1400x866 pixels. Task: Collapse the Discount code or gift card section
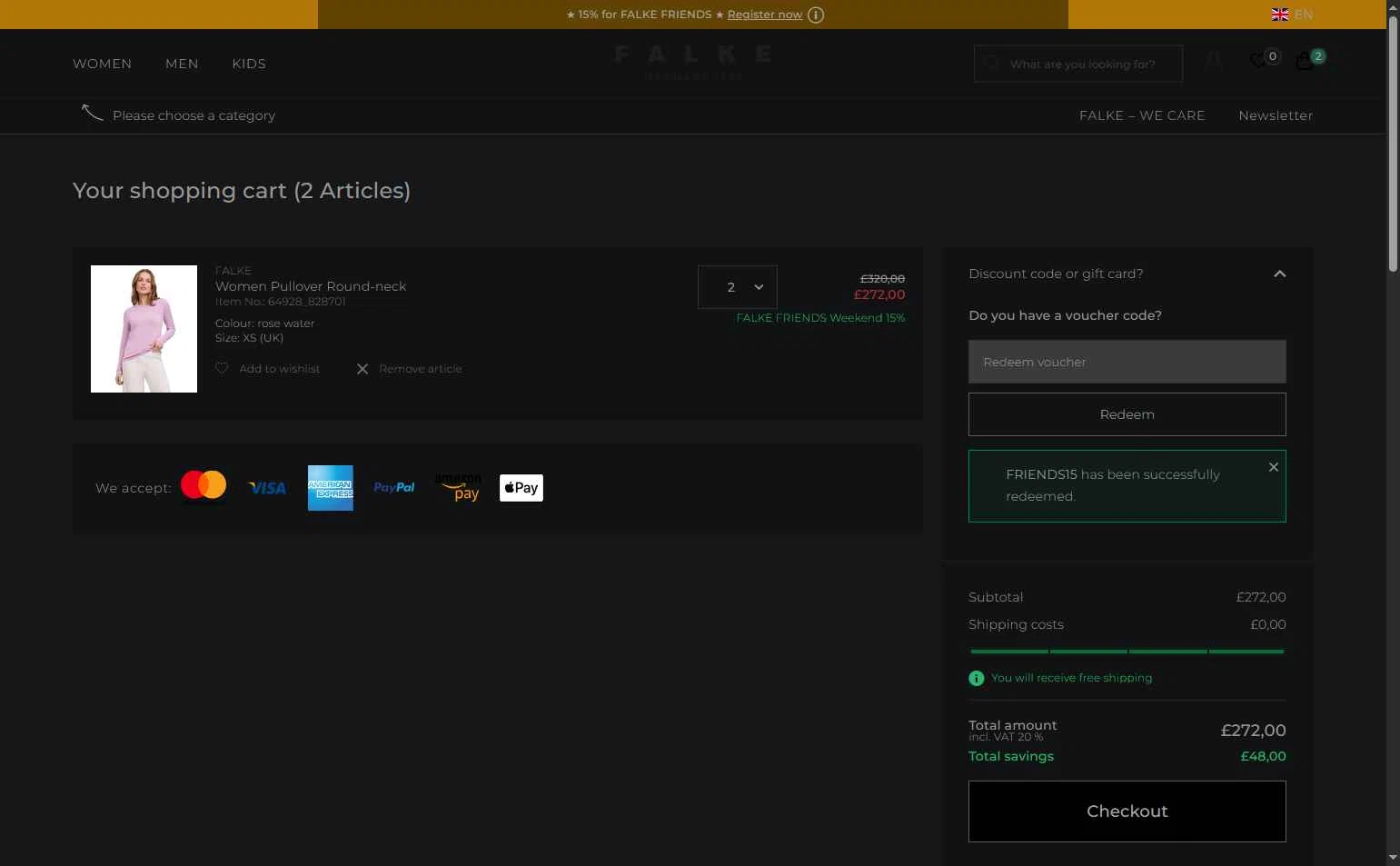1280,274
